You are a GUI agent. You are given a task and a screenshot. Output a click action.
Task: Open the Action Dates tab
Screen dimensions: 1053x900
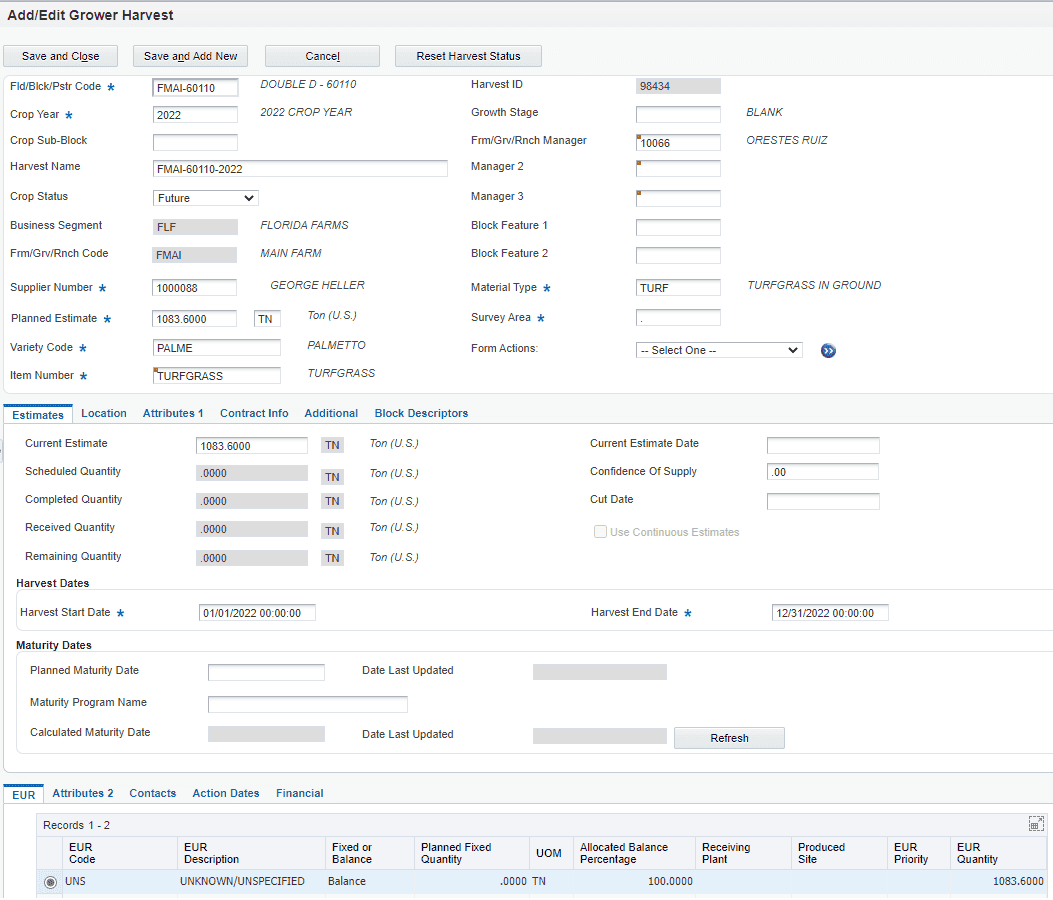point(226,793)
